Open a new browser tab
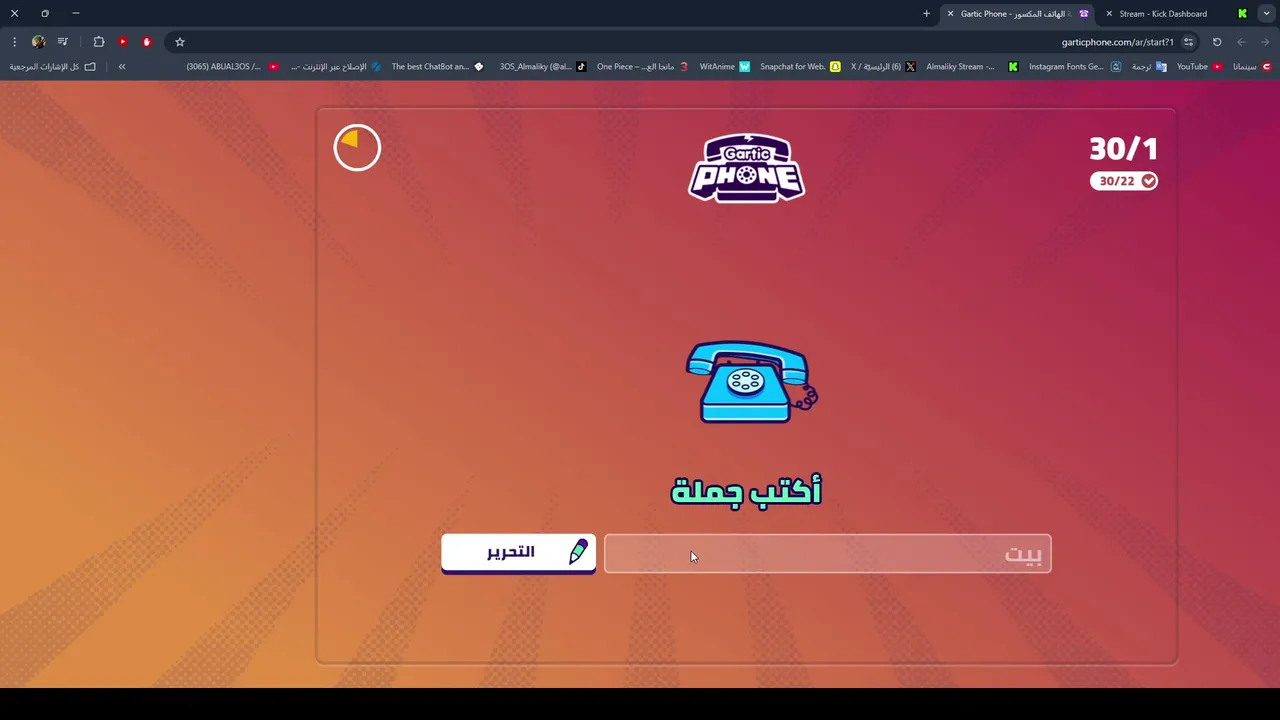 (926, 14)
